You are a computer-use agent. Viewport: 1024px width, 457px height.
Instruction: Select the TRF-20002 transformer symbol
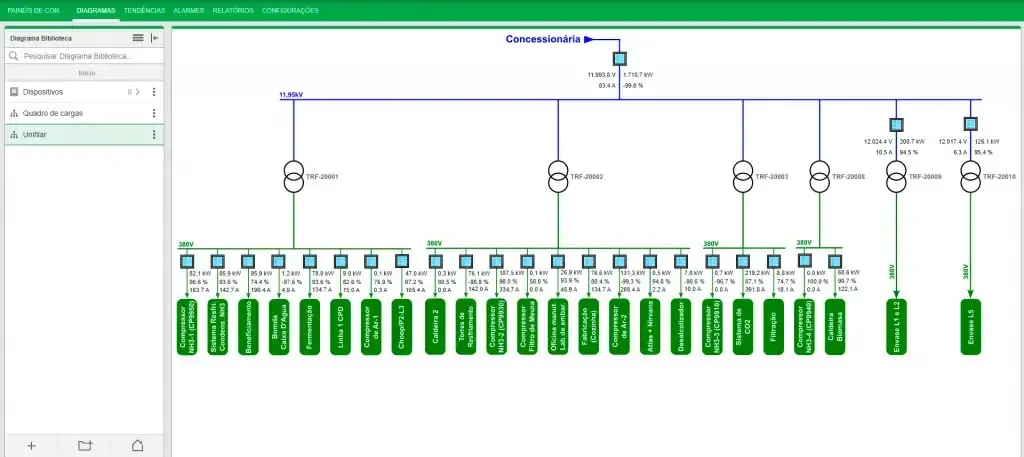pyautogui.click(x=558, y=176)
